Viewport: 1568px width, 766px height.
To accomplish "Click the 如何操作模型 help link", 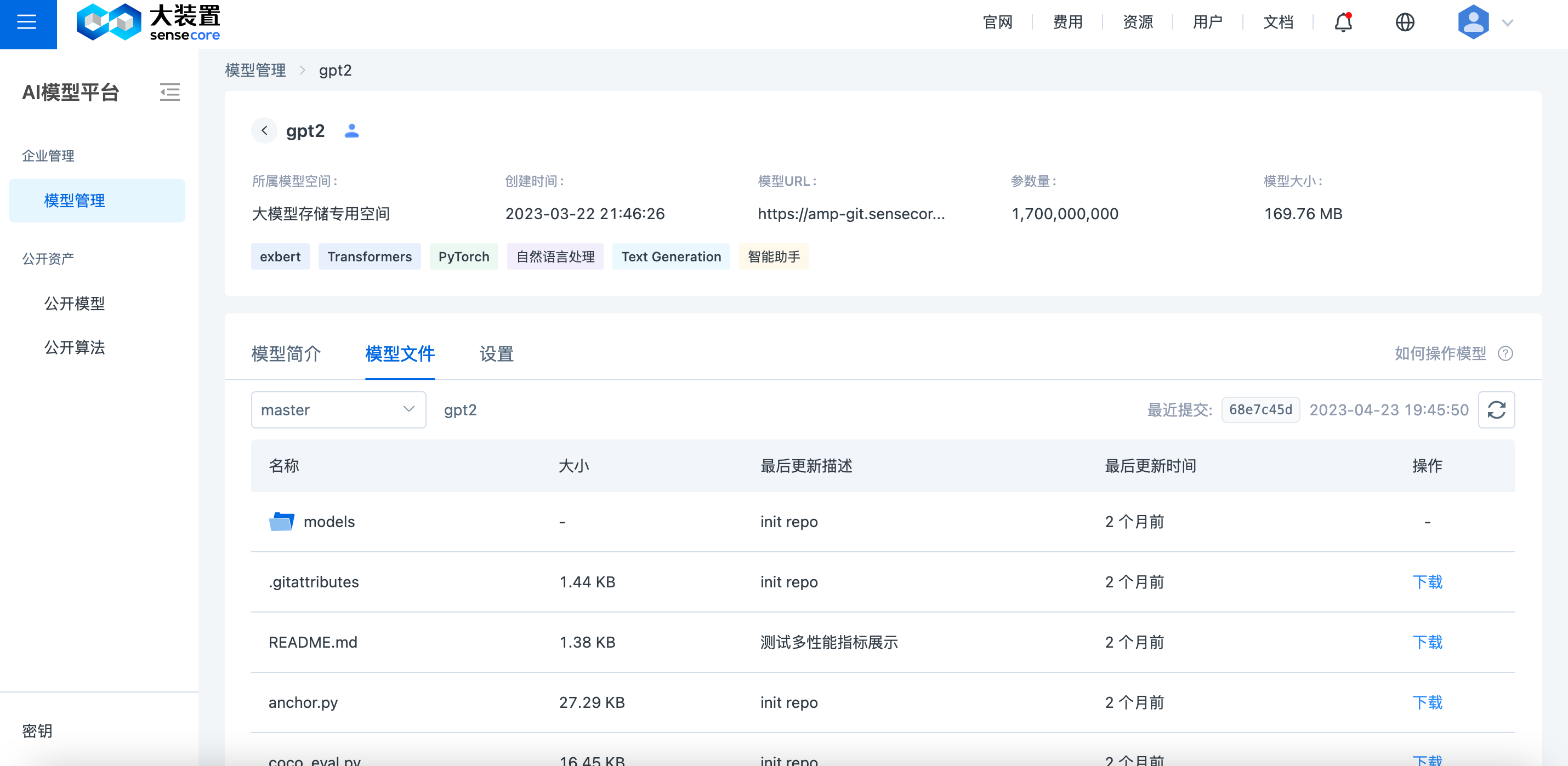I will tap(1440, 353).
